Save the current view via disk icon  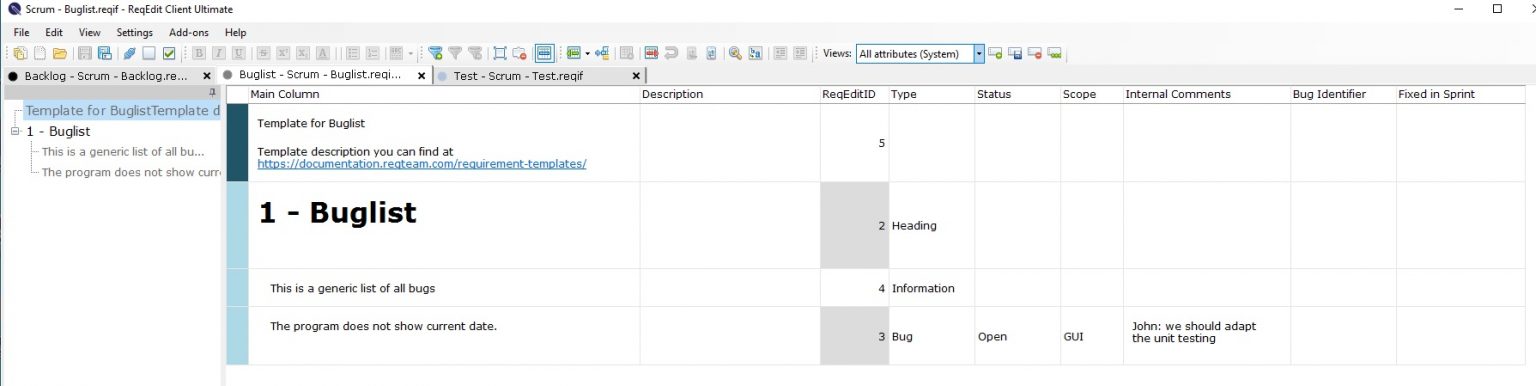pos(1015,54)
